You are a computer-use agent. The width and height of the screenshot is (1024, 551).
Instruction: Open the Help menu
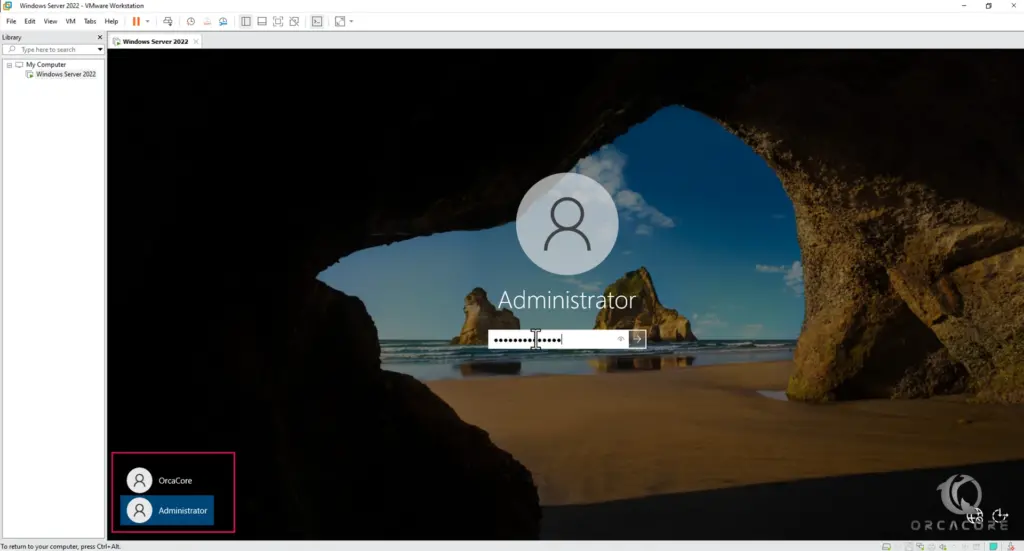point(112,22)
